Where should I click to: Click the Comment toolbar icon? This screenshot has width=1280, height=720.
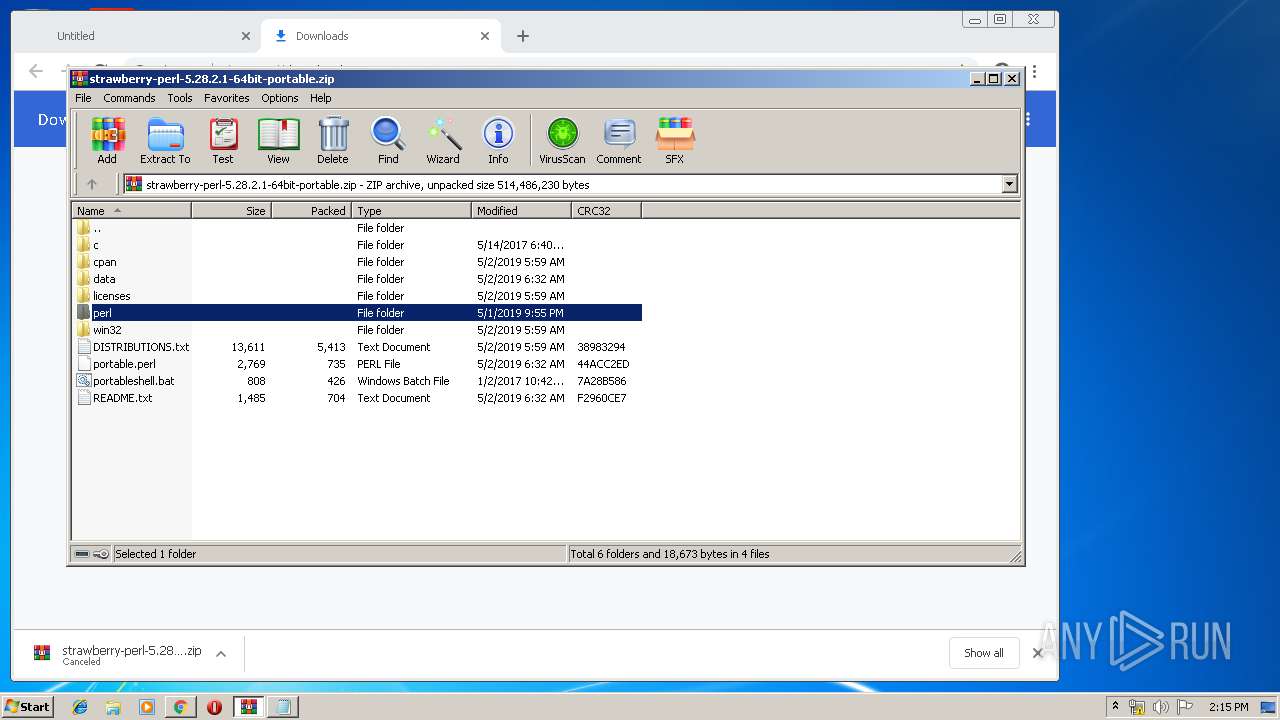pos(619,140)
